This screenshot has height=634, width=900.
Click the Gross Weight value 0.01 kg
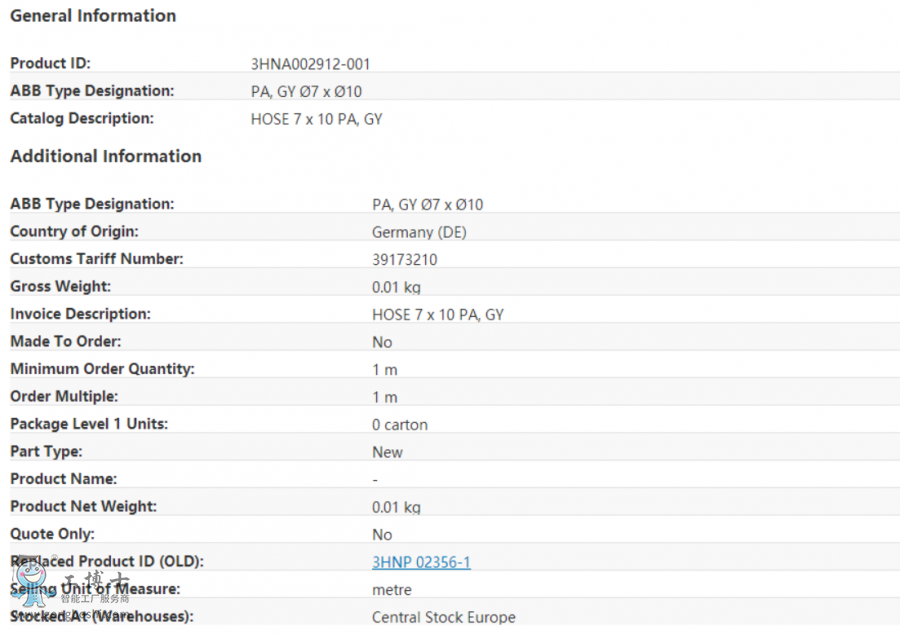tap(396, 287)
